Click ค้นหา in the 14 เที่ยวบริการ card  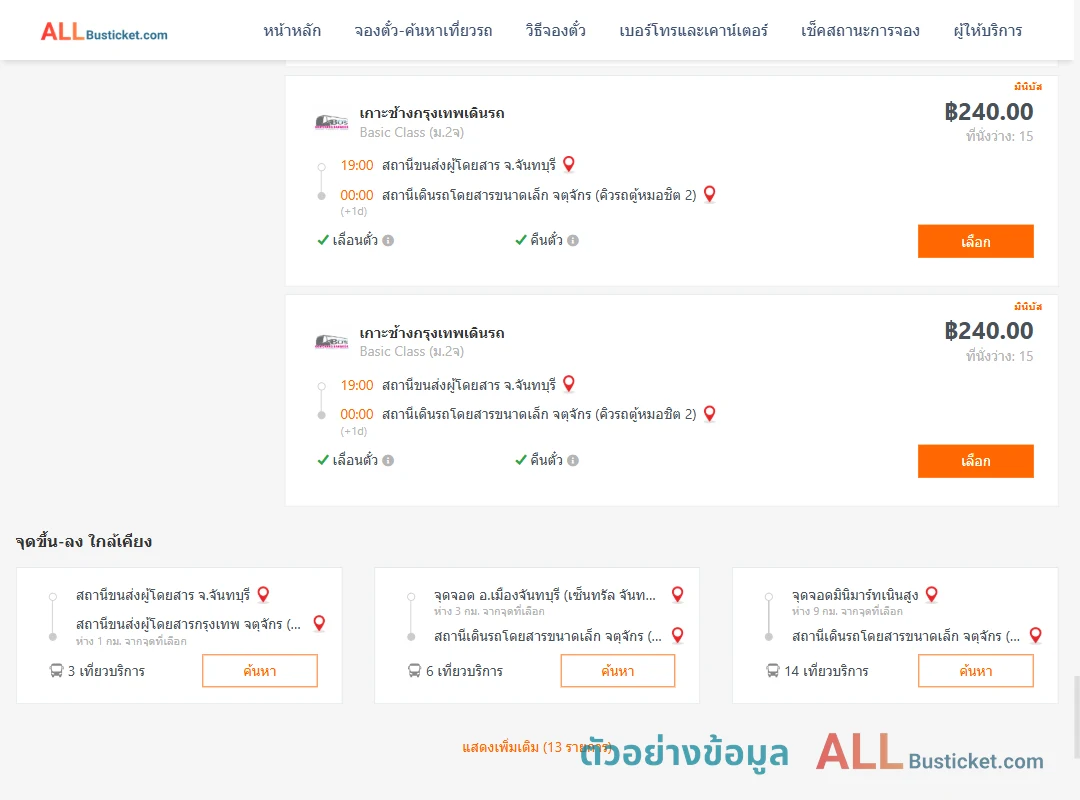[x=975, y=670]
